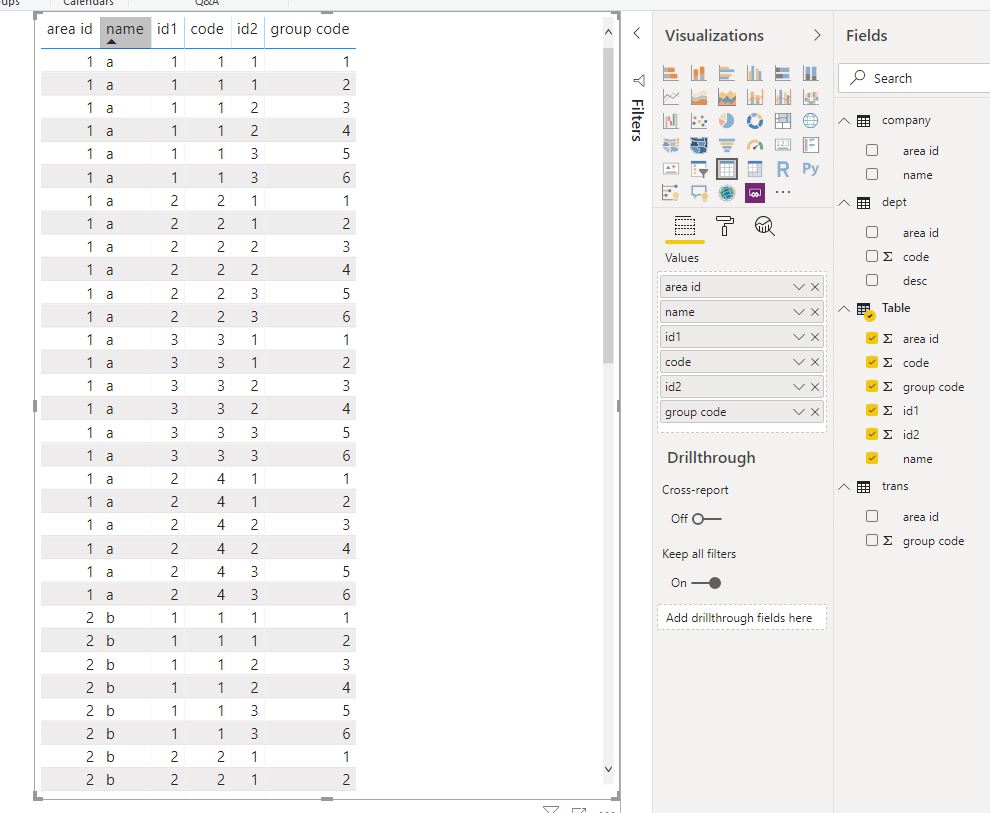Check desc field under dept table
Viewport: 990px width, 813px height.
click(872, 280)
